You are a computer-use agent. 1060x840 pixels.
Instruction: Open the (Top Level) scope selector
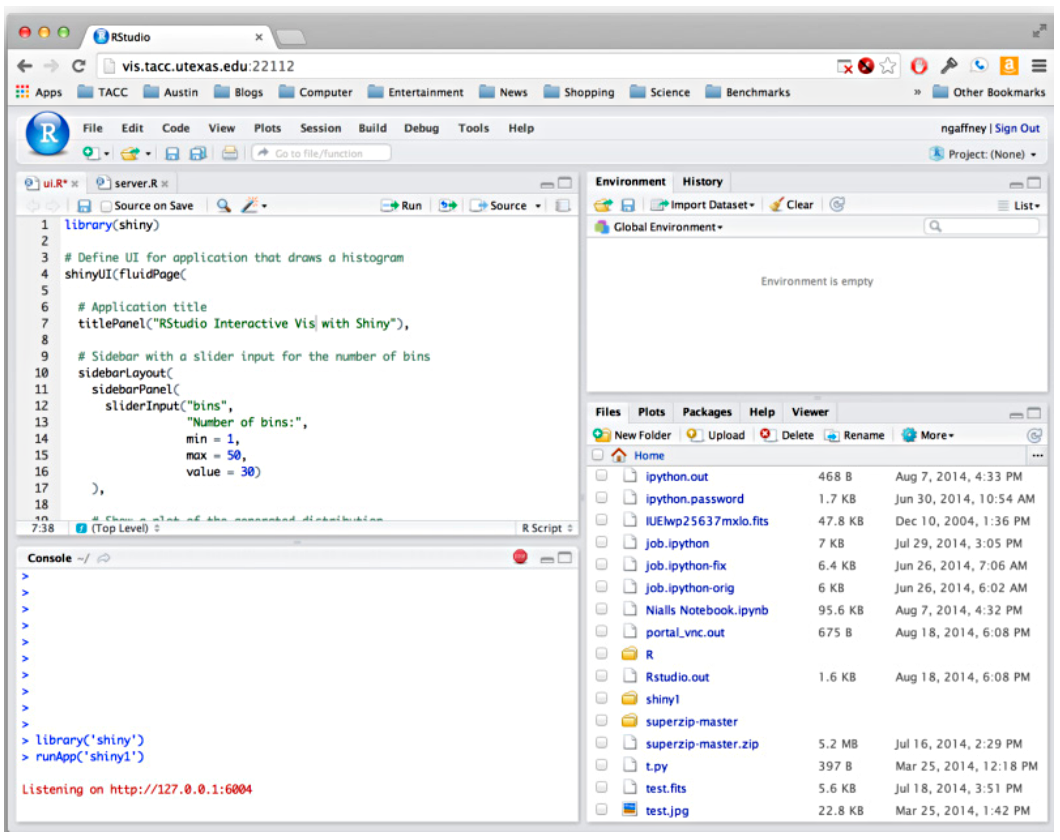coord(118,528)
